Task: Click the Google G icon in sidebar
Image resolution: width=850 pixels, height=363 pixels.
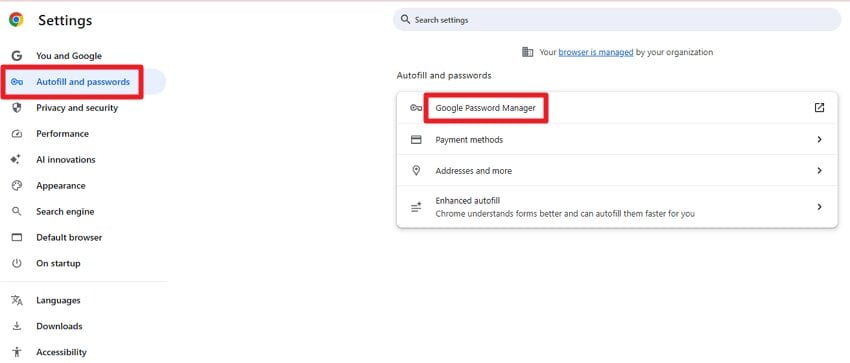Action: (x=17, y=56)
